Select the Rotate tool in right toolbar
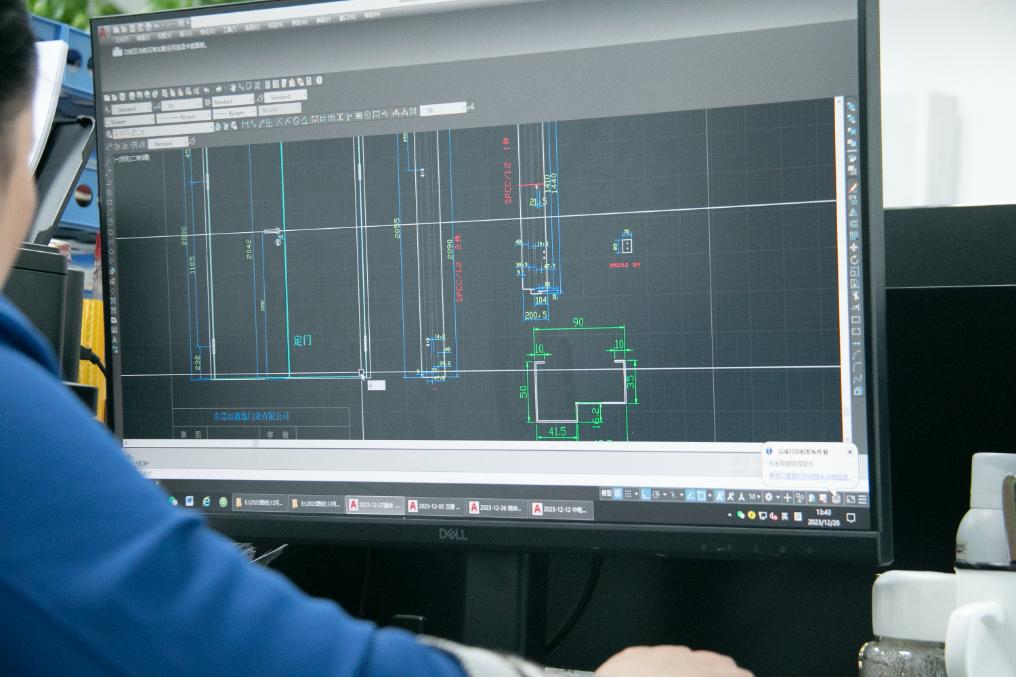The height and width of the screenshot is (677, 1016). pyautogui.click(x=853, y=259)
